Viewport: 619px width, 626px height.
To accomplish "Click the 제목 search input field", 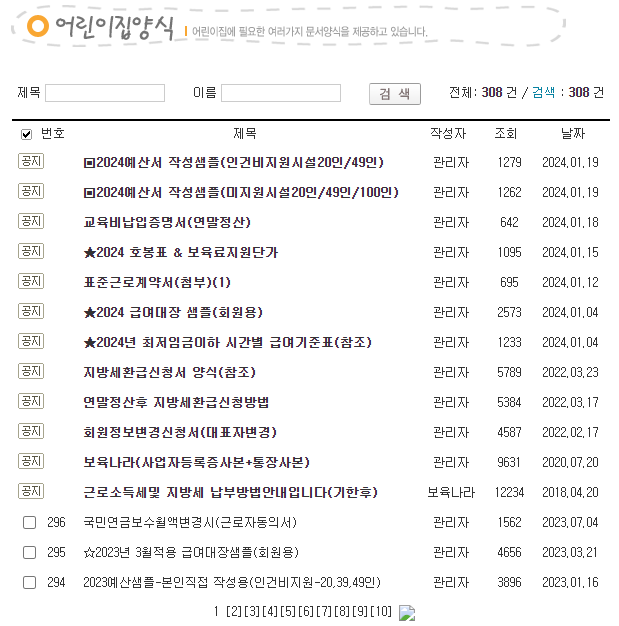I will click(105, 93).
